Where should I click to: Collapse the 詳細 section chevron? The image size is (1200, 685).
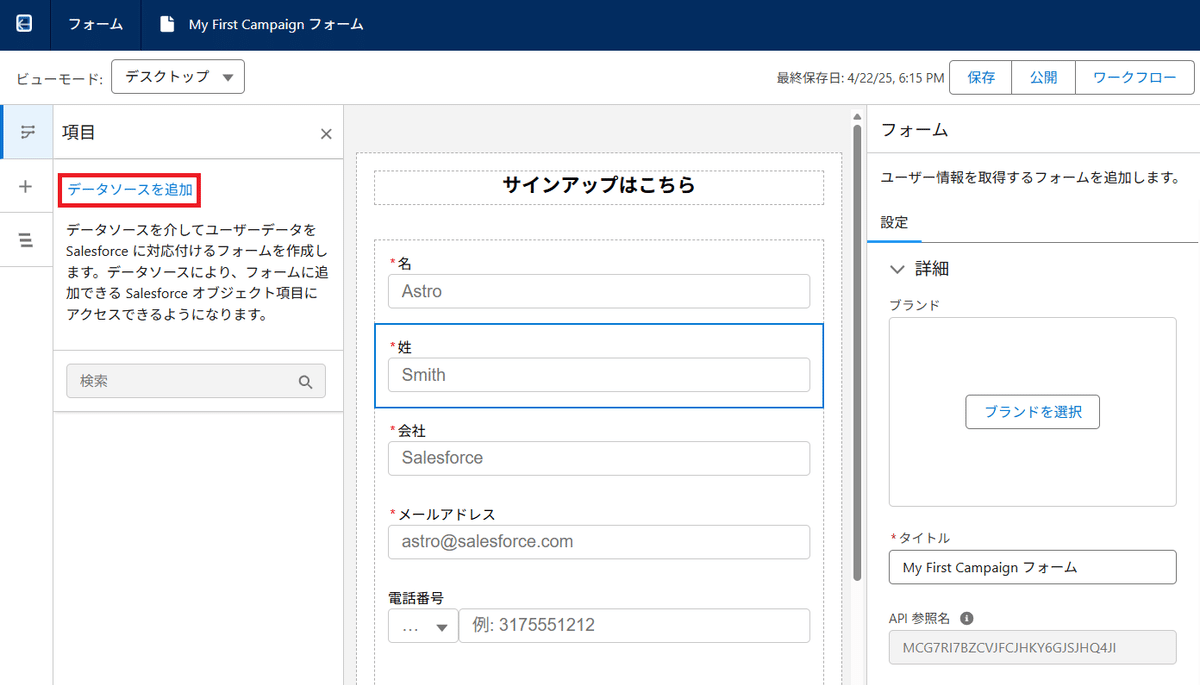pyautogui.click(x=897, y=269)
